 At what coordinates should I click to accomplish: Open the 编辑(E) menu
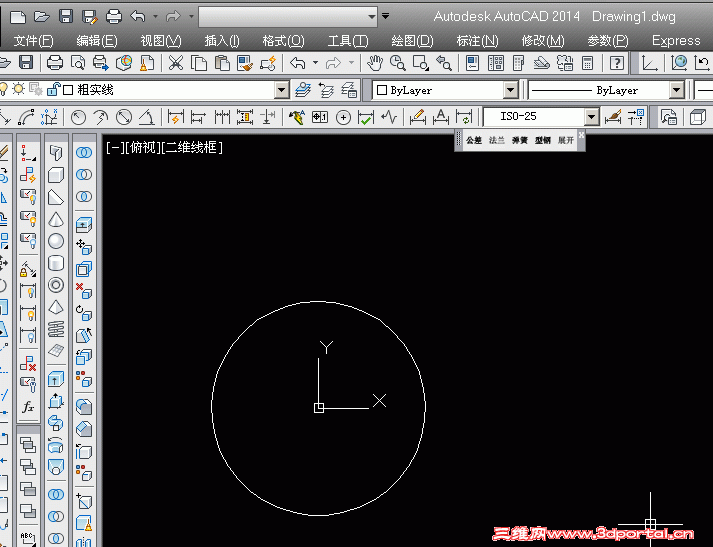click(96, 41)
